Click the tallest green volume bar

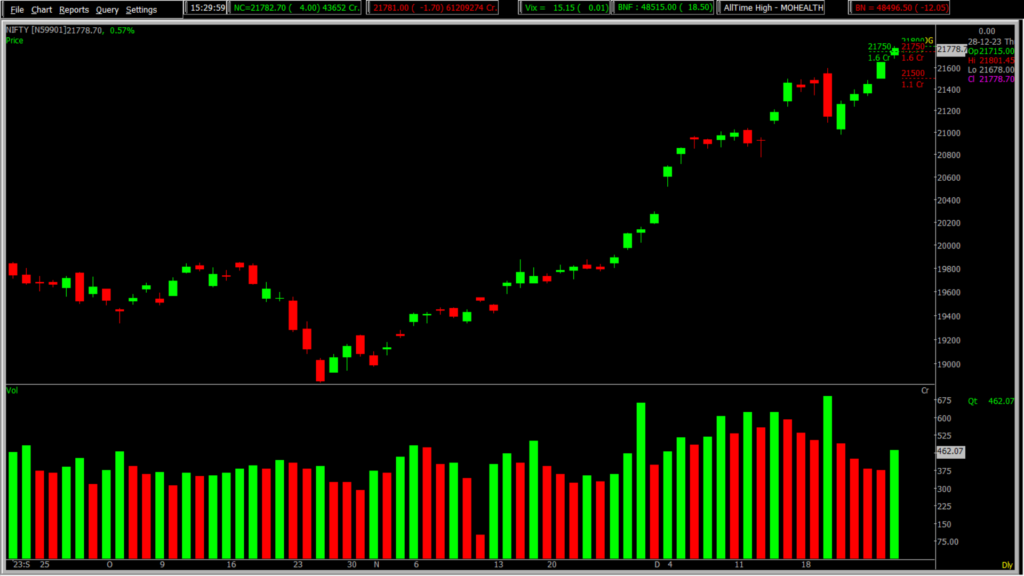(x=828, y=477)
